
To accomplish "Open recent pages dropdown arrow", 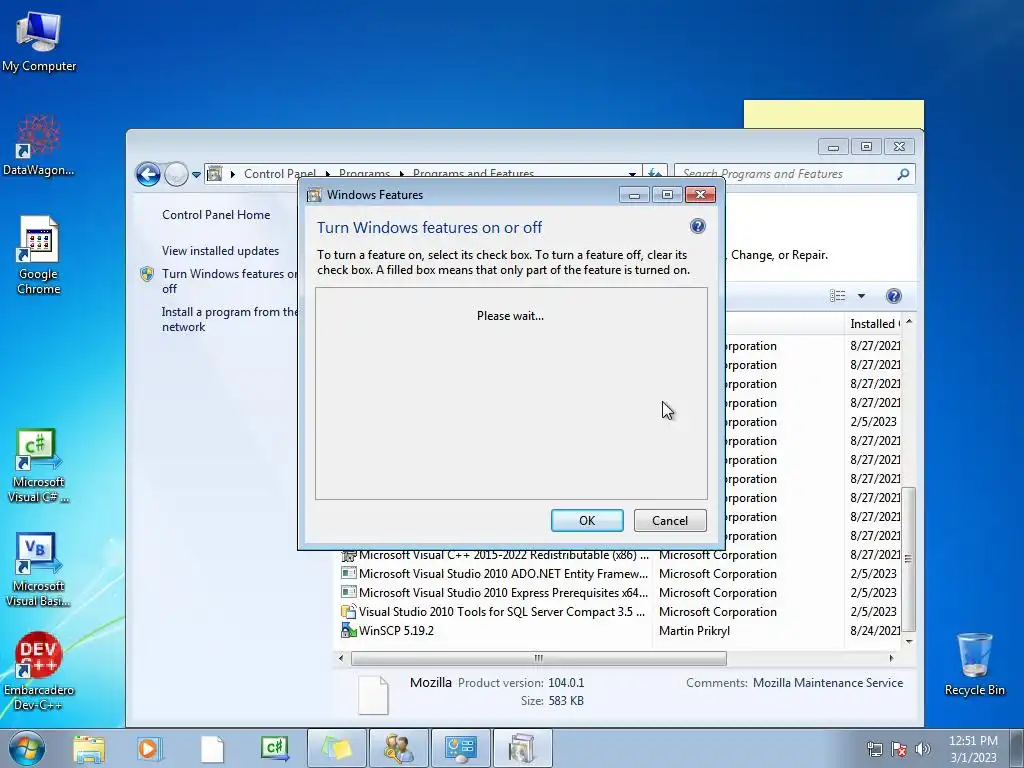I will 196,175.
